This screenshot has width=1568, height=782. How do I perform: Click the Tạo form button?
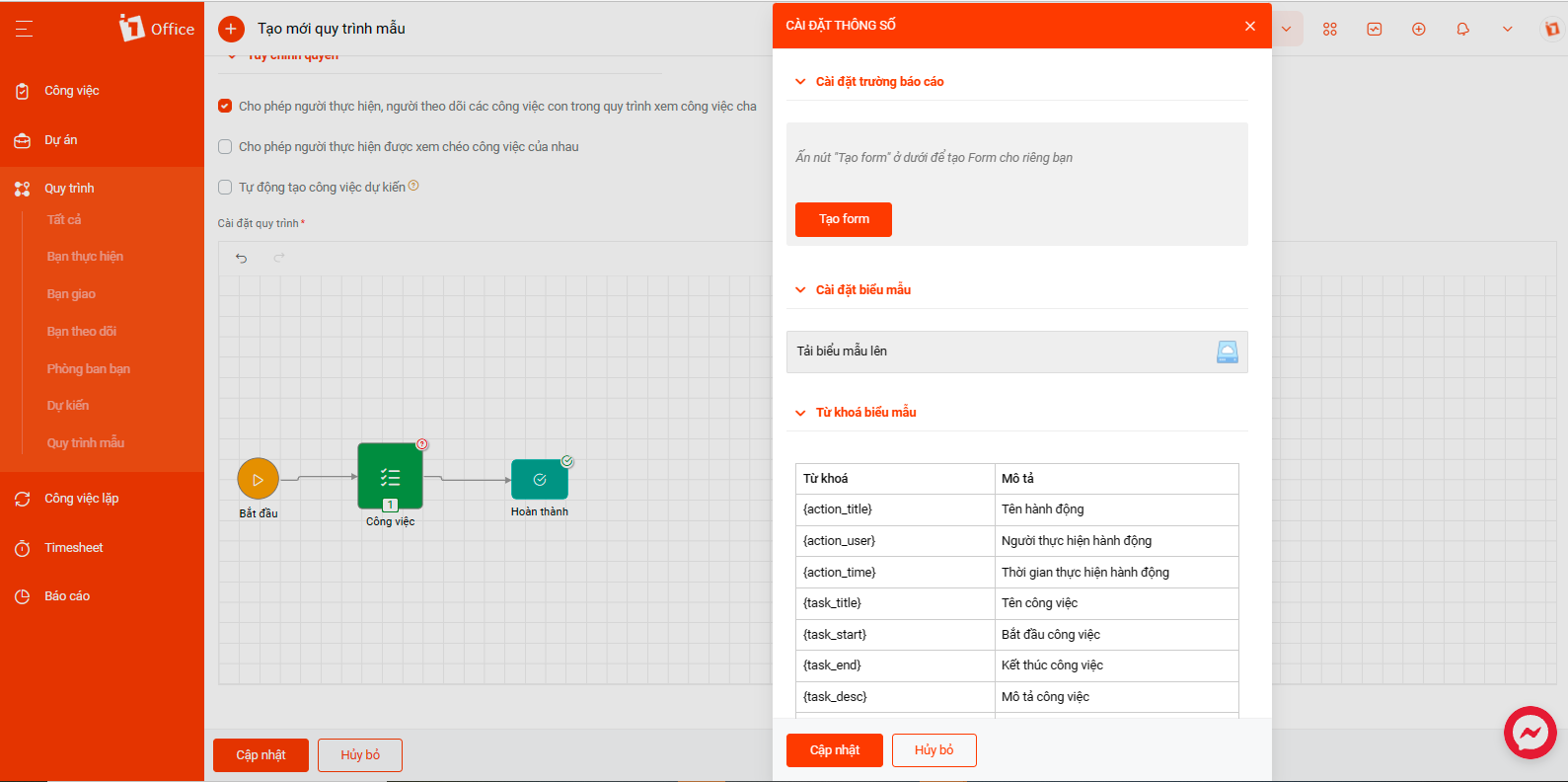pyautogui.click(x=844, y=219)
